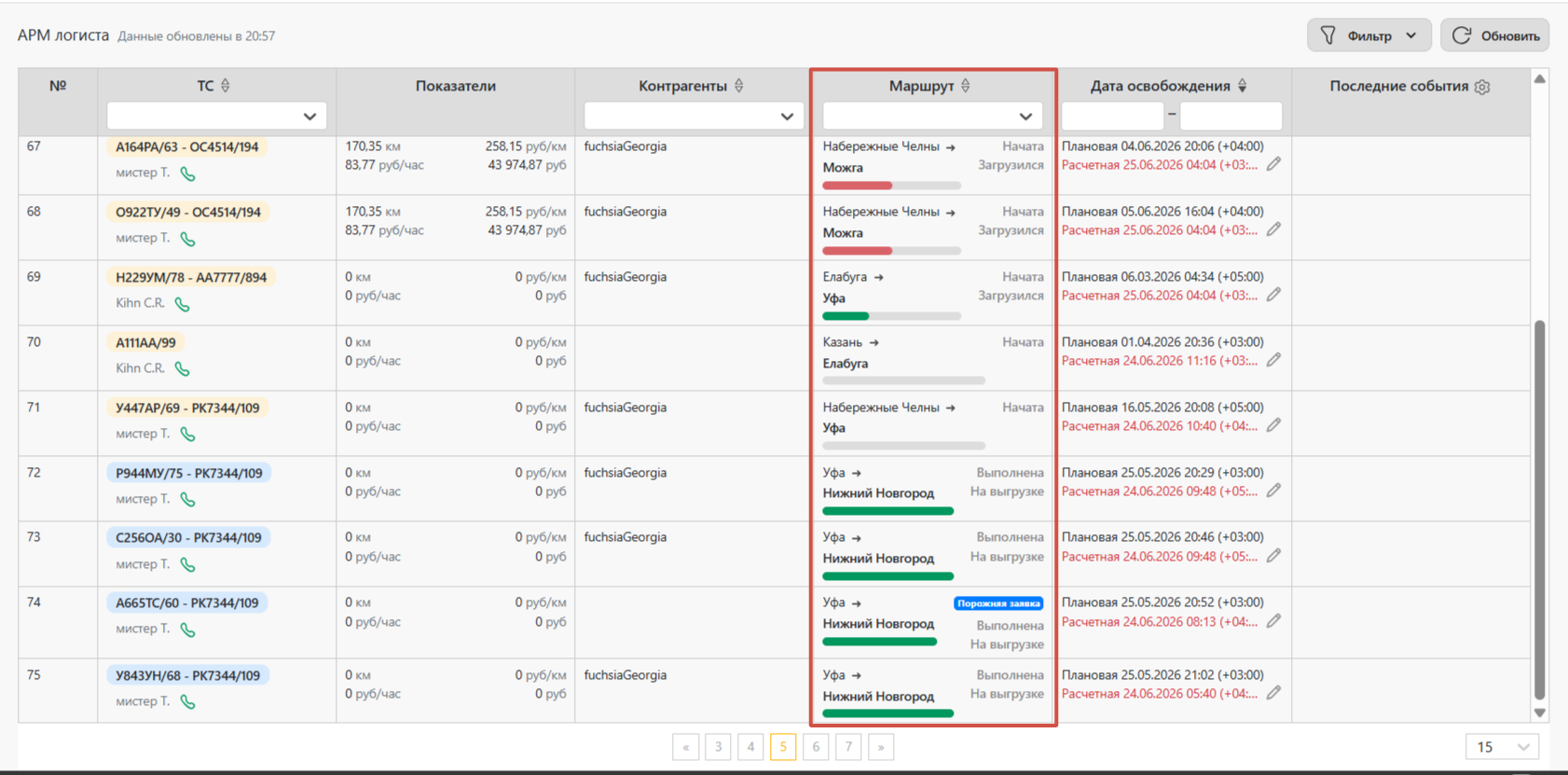The image size is (1568, 775).
Task: Edit pencil for planned 25.05.2026 20:52 row
Action: point(1273,621)
